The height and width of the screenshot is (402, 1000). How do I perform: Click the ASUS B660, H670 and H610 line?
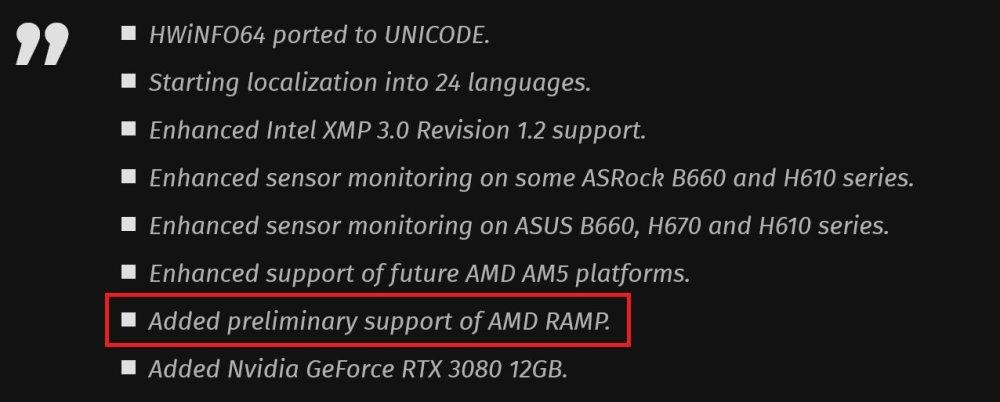(519, 226)
